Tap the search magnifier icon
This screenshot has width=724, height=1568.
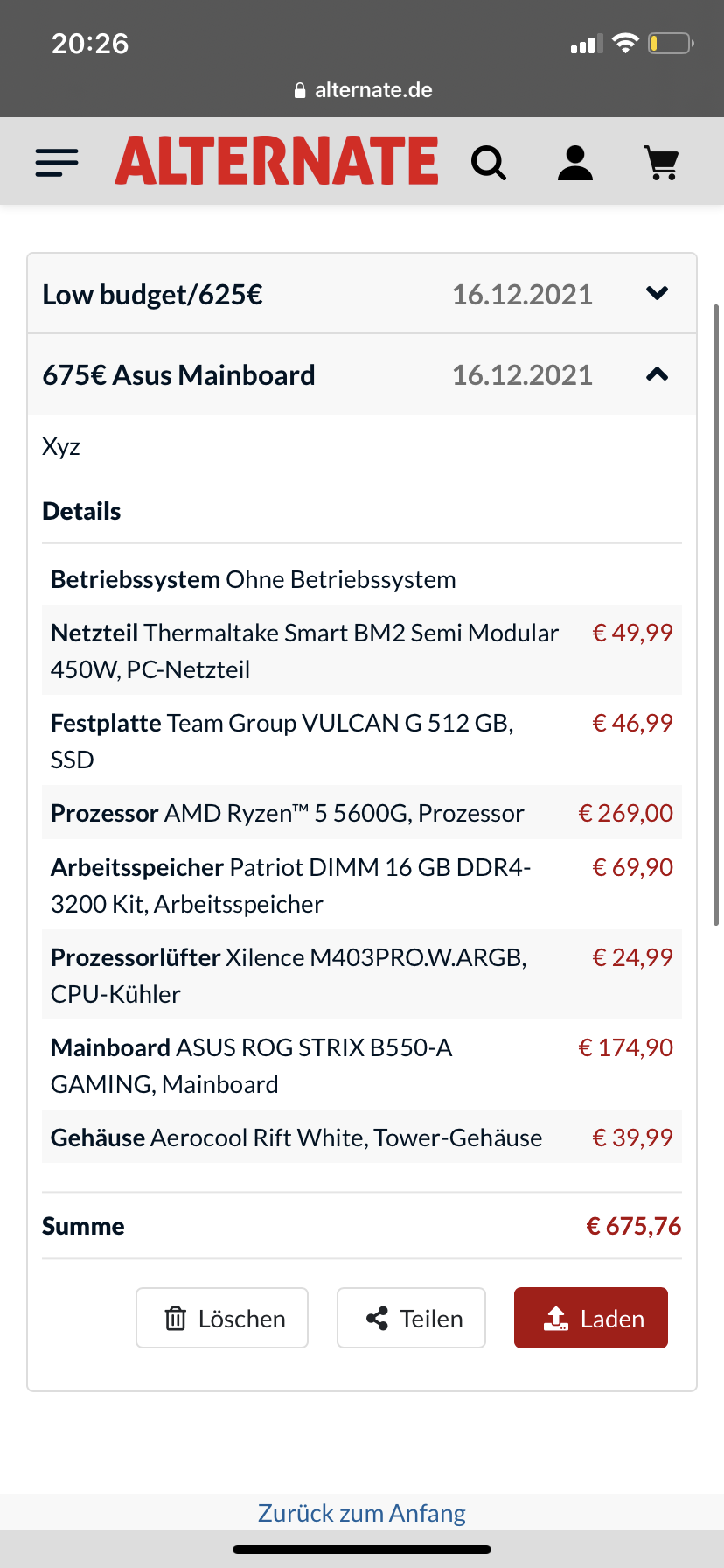click(x=489, y=163)
